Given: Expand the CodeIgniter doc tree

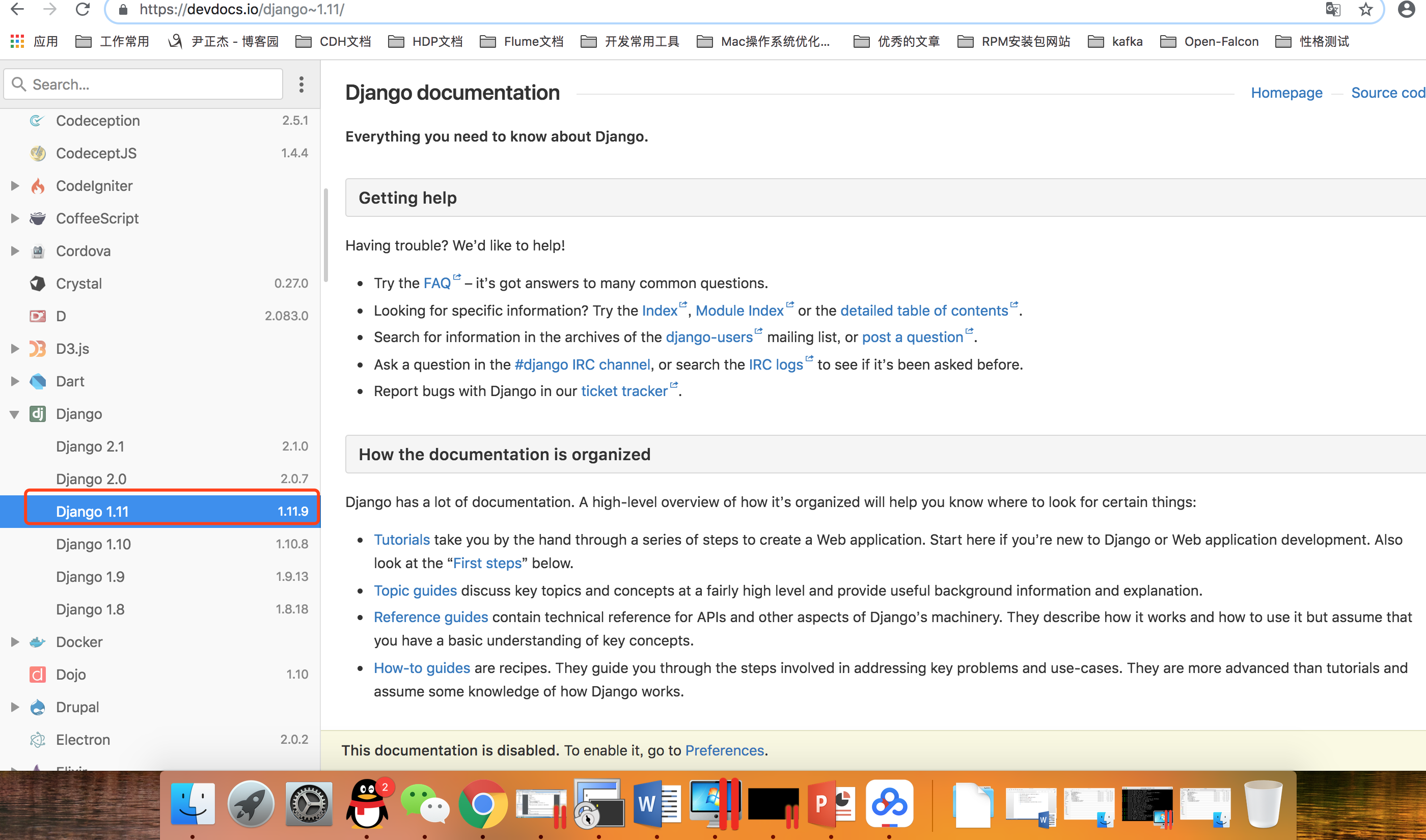Looking at the screenshot, I should (x=15, y=186).
